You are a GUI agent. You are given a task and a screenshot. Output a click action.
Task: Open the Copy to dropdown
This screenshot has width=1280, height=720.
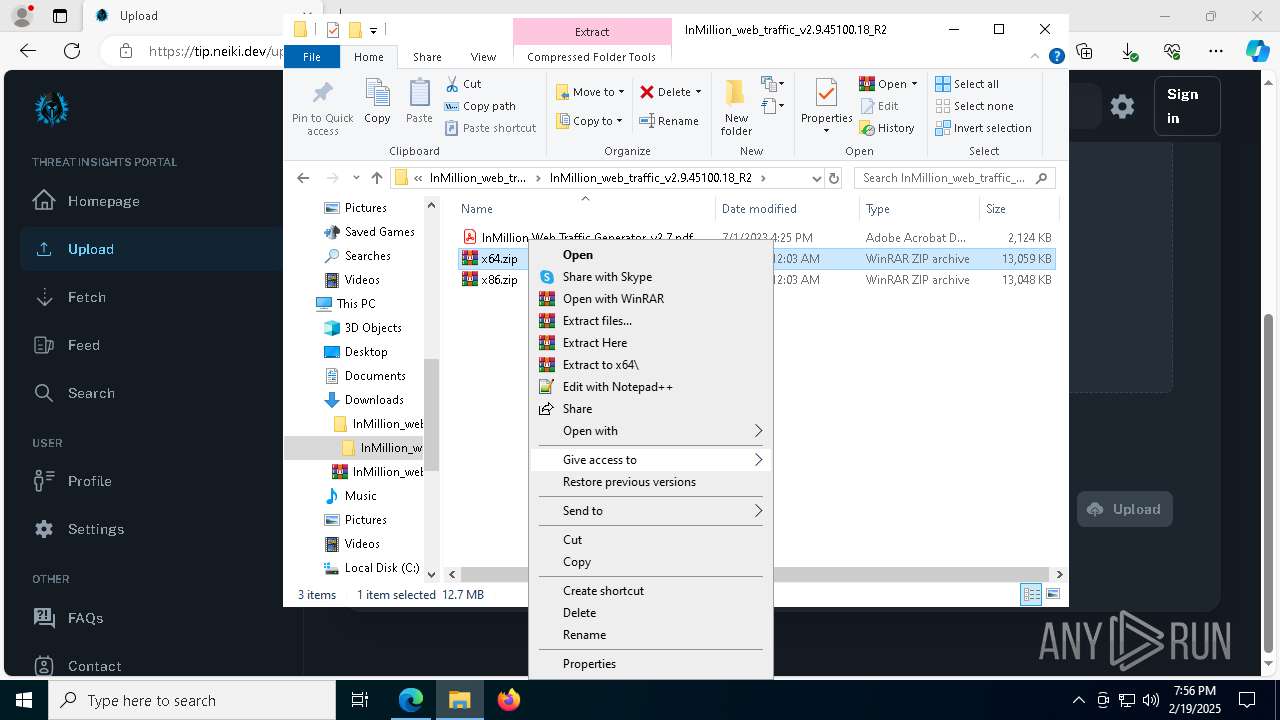coord(590,121)
